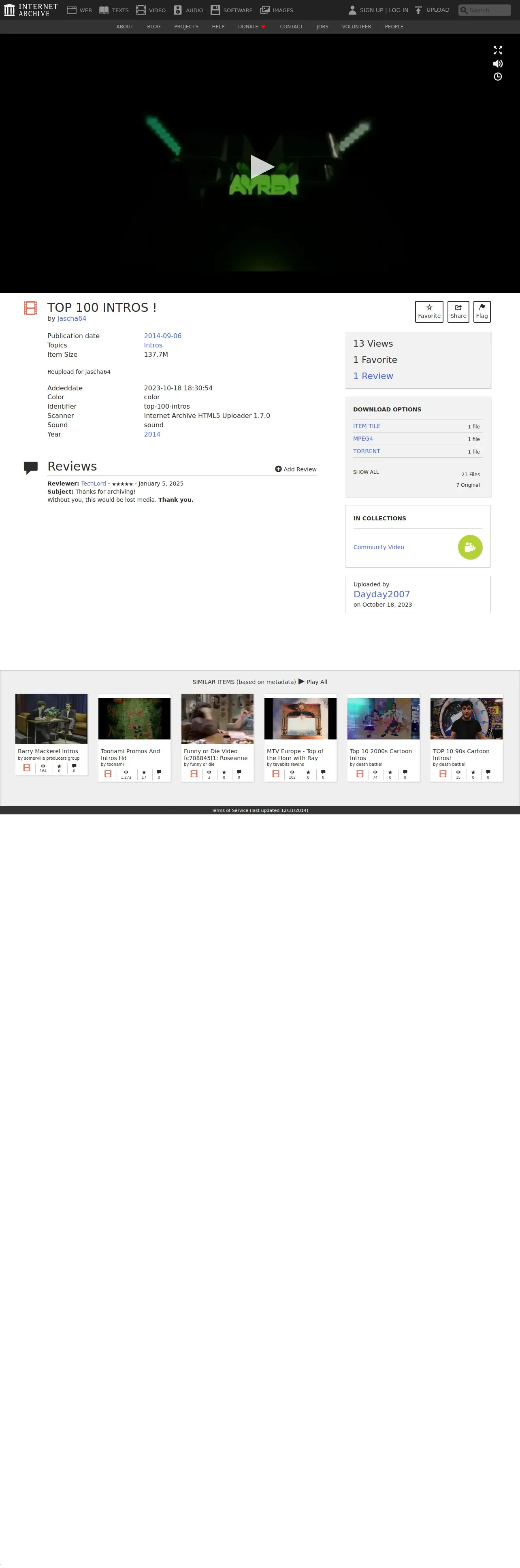Open the Volunteer link
The image size is (520, 1568).
pyautogui.click(x=356, y=27)
